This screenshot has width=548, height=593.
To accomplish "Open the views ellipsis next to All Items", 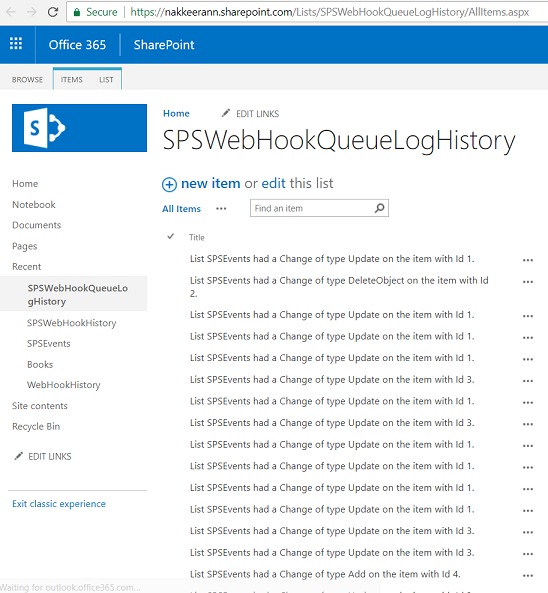I will (x=221, y=209).
